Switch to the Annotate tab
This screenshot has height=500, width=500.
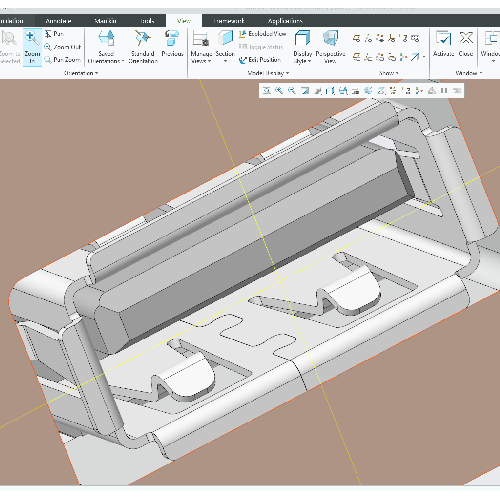tap(58, 21)
